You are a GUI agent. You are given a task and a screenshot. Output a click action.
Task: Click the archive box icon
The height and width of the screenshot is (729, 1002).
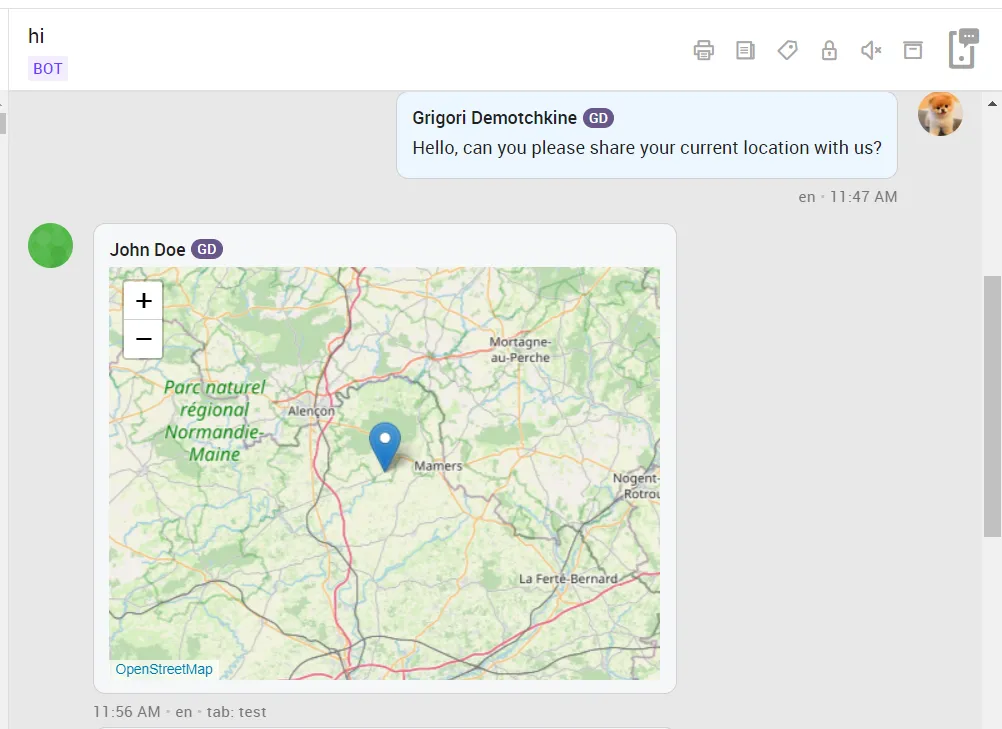pyautogui.click(x=913, y=50)
